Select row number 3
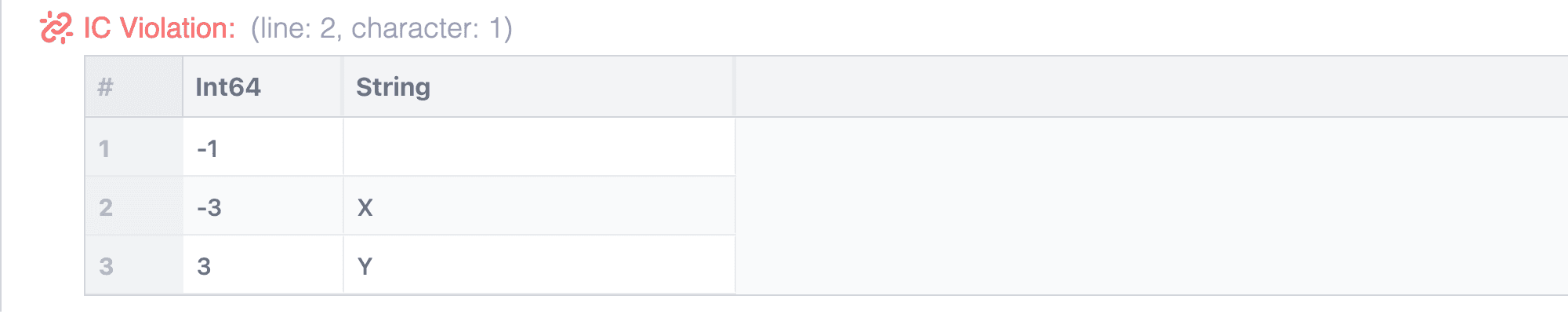 click(106, 266)
